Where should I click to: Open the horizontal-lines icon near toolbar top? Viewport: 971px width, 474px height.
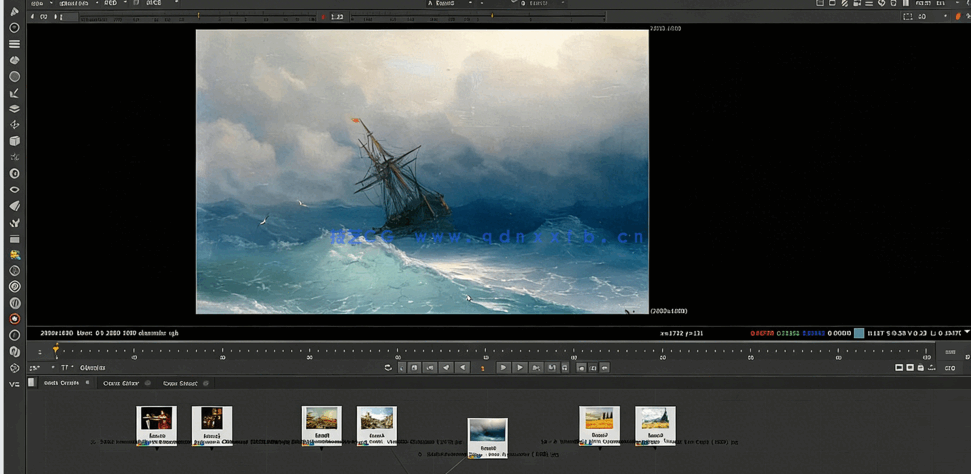coord(15,44)
